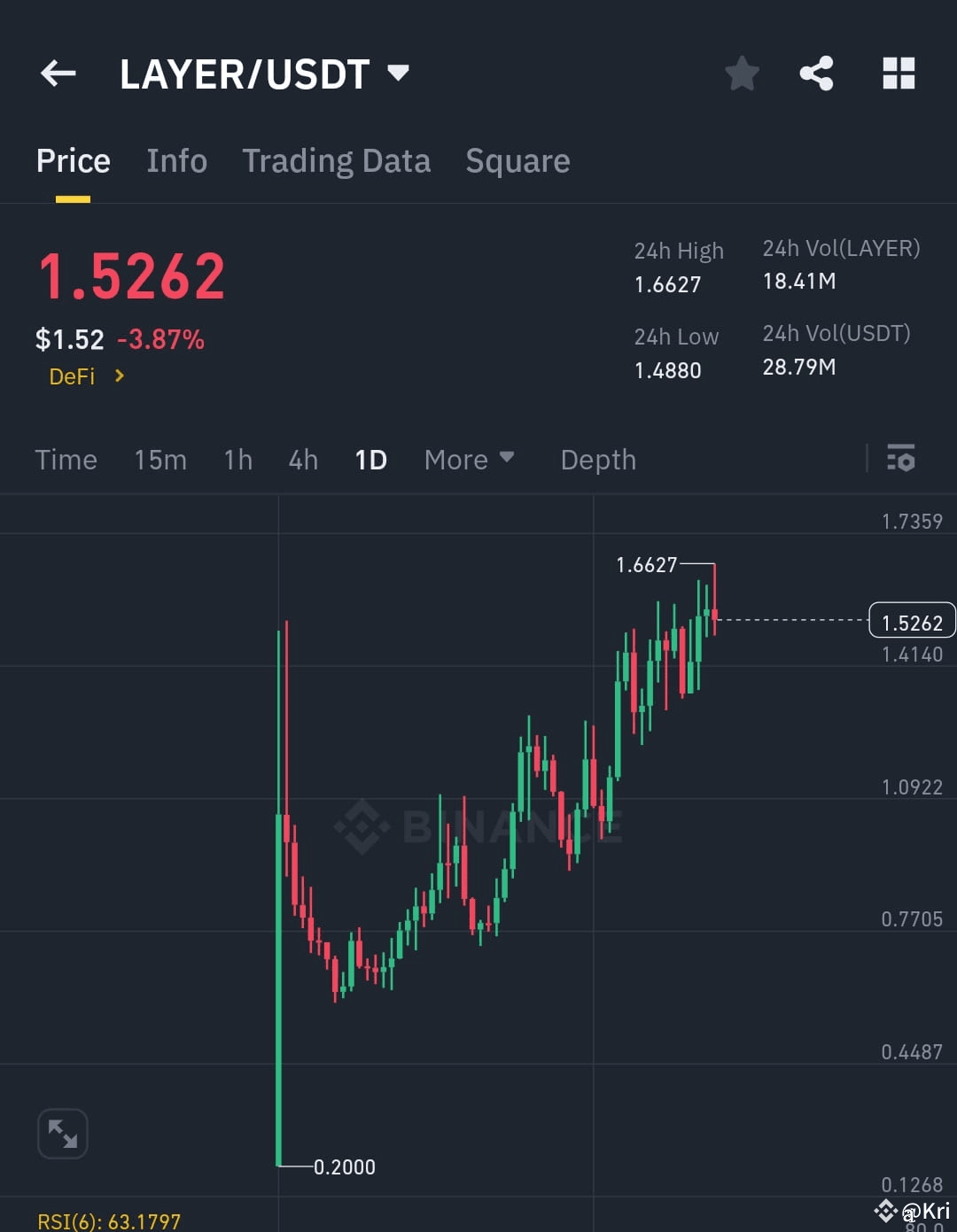Open the Depth chart view
This screenshot has height=1232, width=957.
point(598,460)
